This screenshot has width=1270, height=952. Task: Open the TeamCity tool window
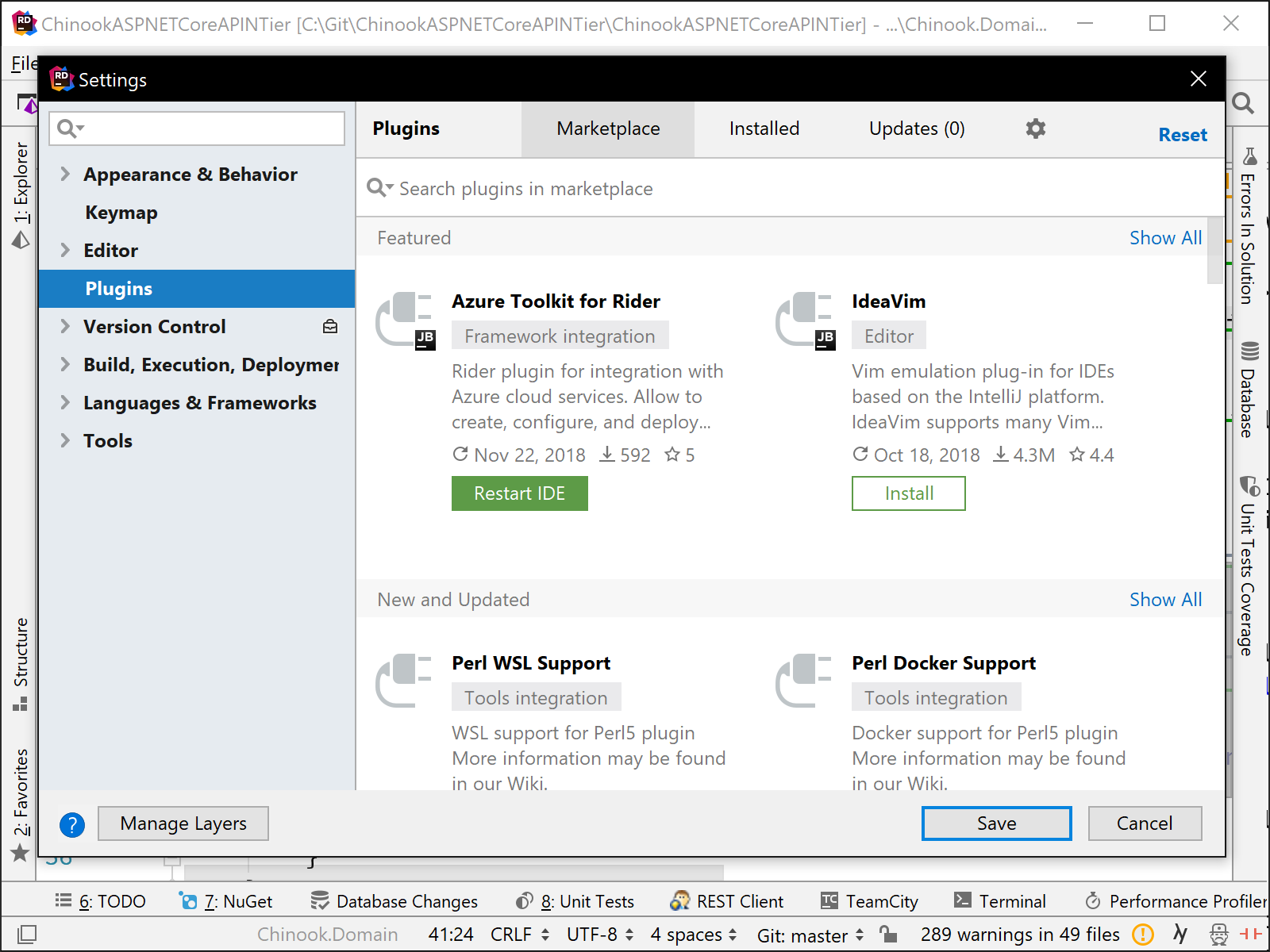(x=869, y=901)
